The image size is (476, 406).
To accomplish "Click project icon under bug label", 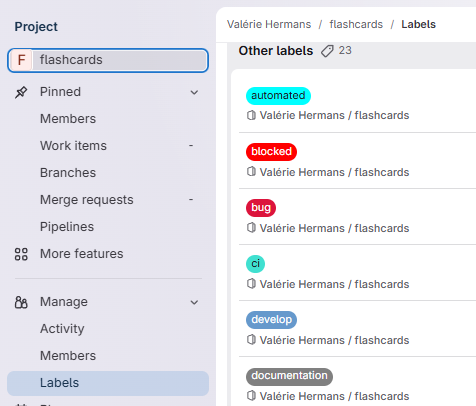I will (251, 228).
